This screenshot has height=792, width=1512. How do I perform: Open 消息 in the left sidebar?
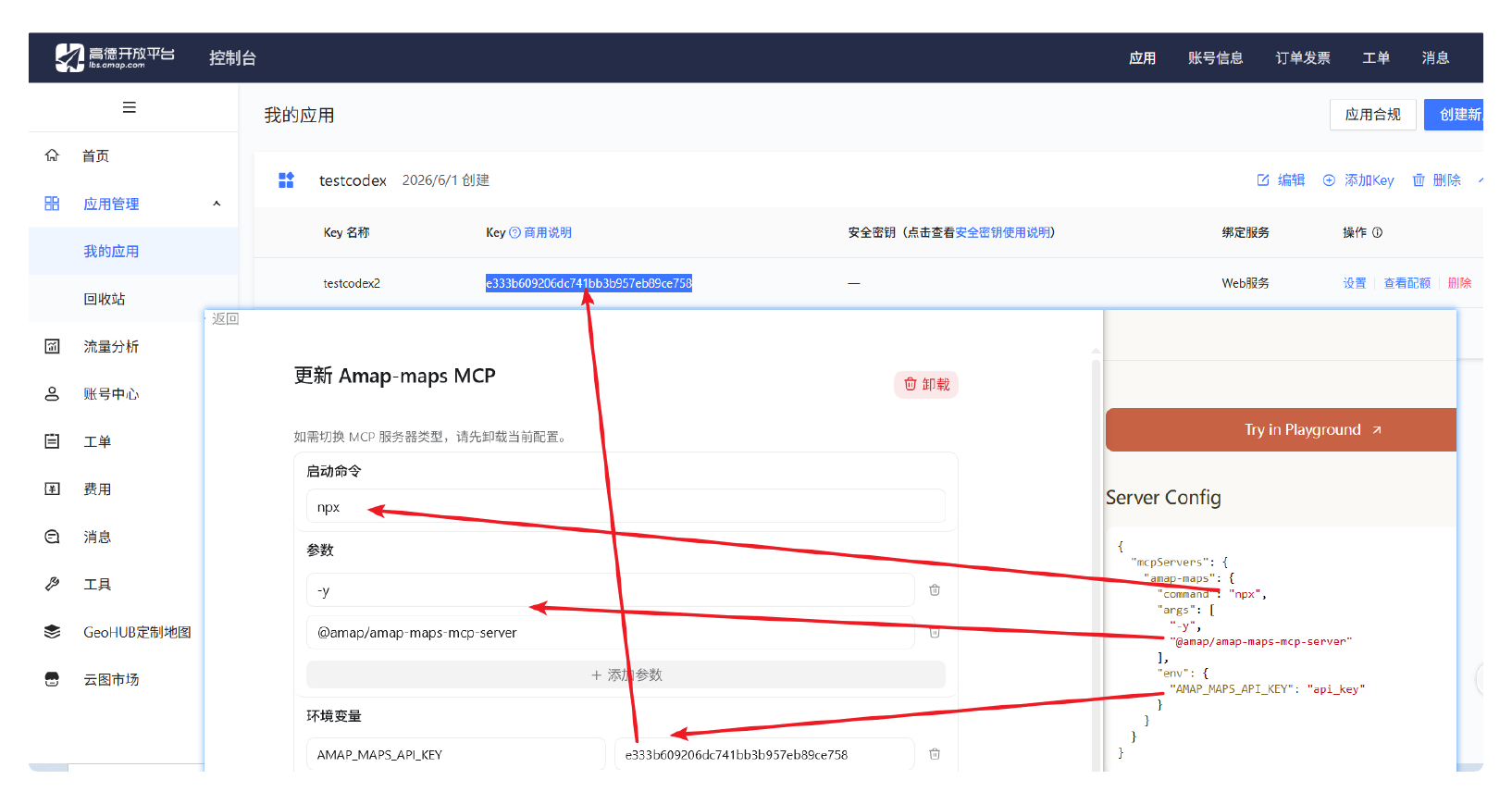(97, 537)
